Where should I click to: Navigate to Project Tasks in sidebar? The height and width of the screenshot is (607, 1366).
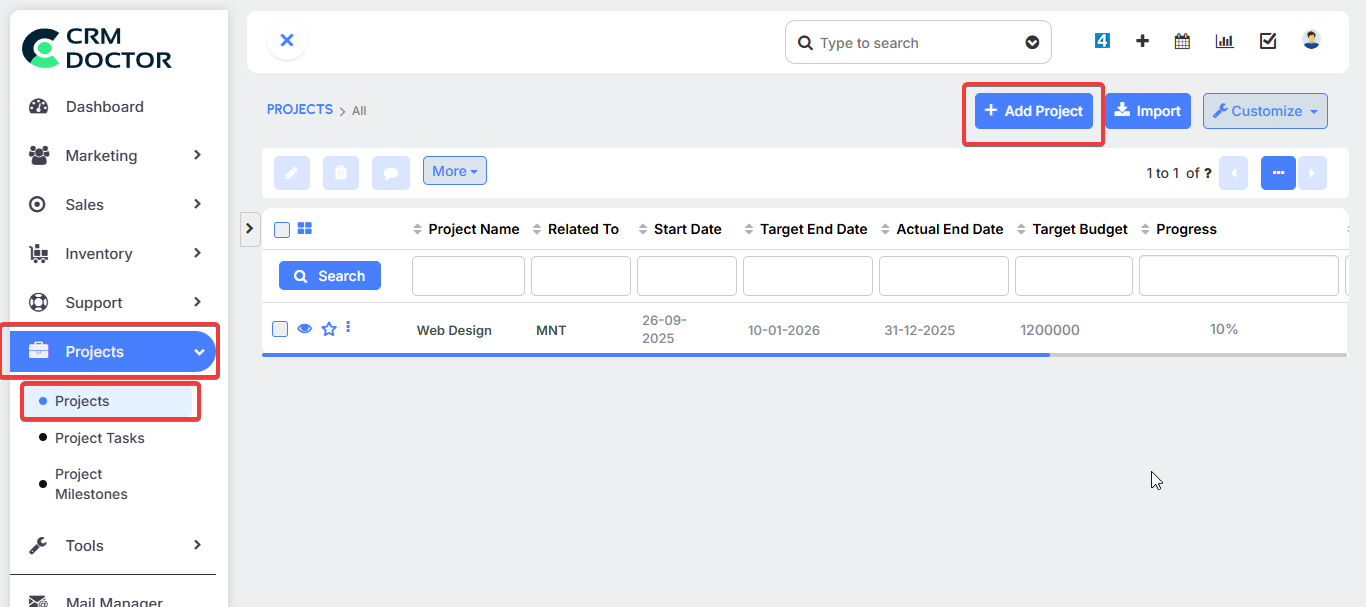click(101, 438)
